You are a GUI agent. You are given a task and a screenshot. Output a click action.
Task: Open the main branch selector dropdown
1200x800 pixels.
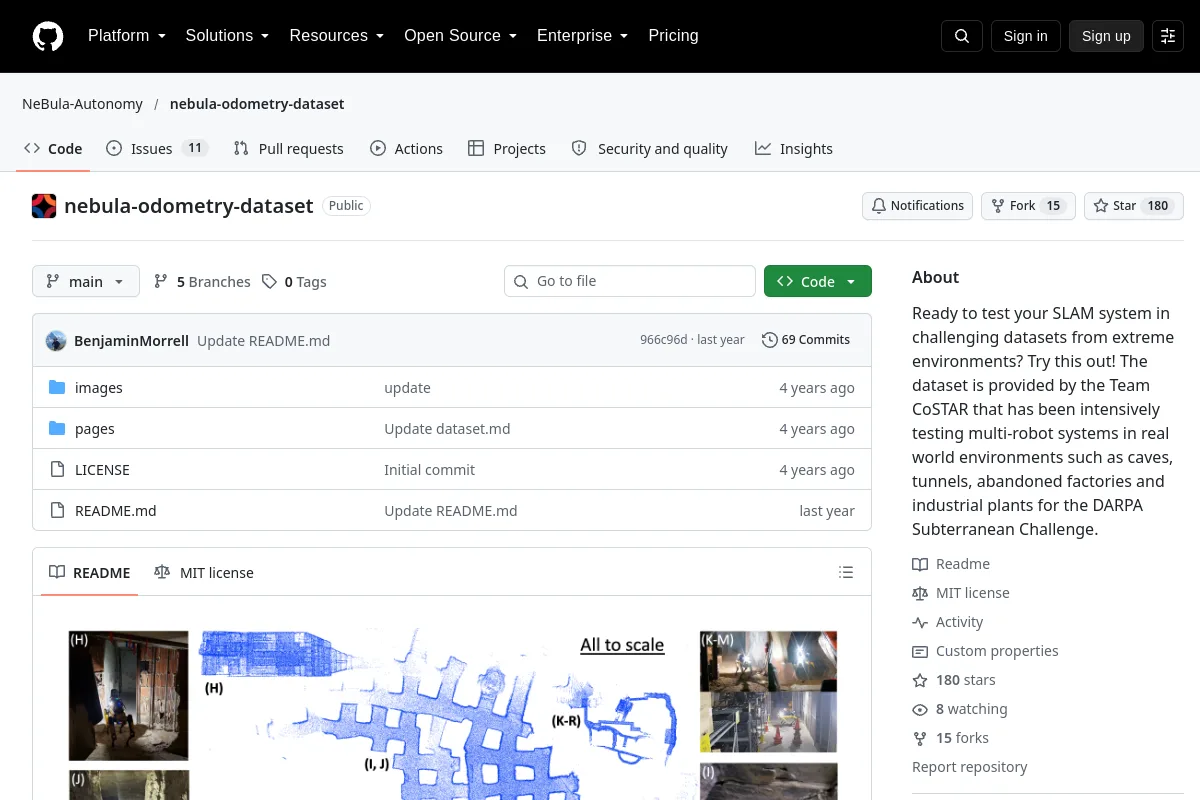[x=86, y=282]
